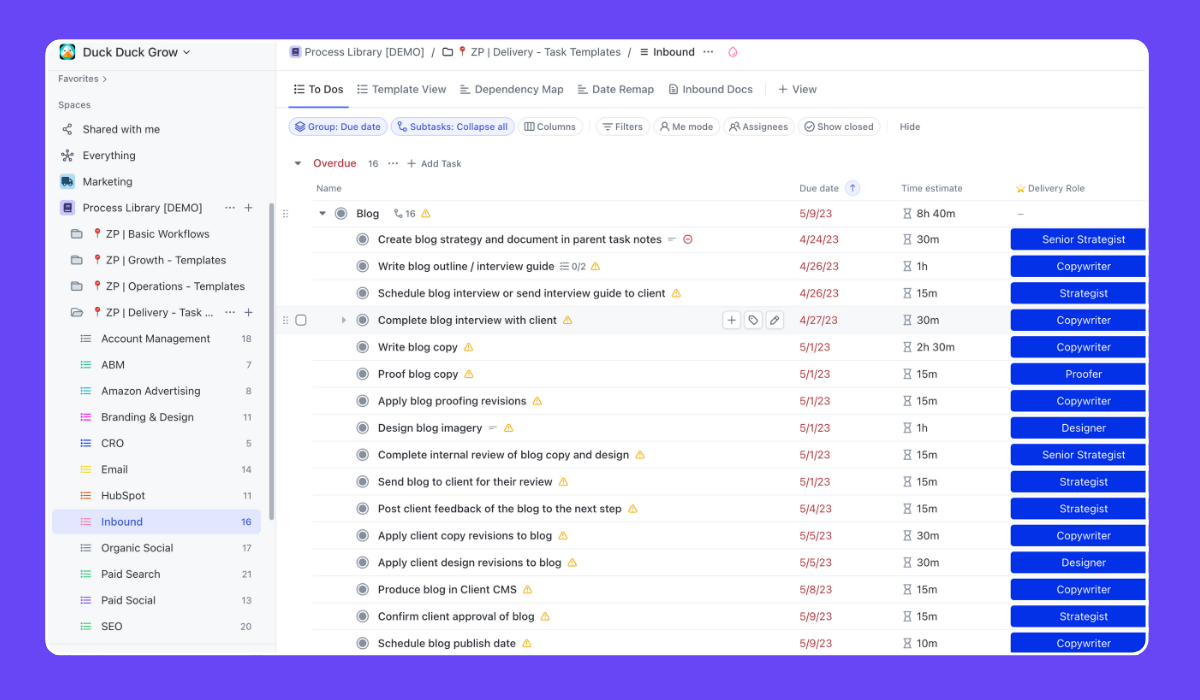Viewport: 1200px width, 700px height.
Task: Switch to the To Dos tab
Action: [318, 89]
